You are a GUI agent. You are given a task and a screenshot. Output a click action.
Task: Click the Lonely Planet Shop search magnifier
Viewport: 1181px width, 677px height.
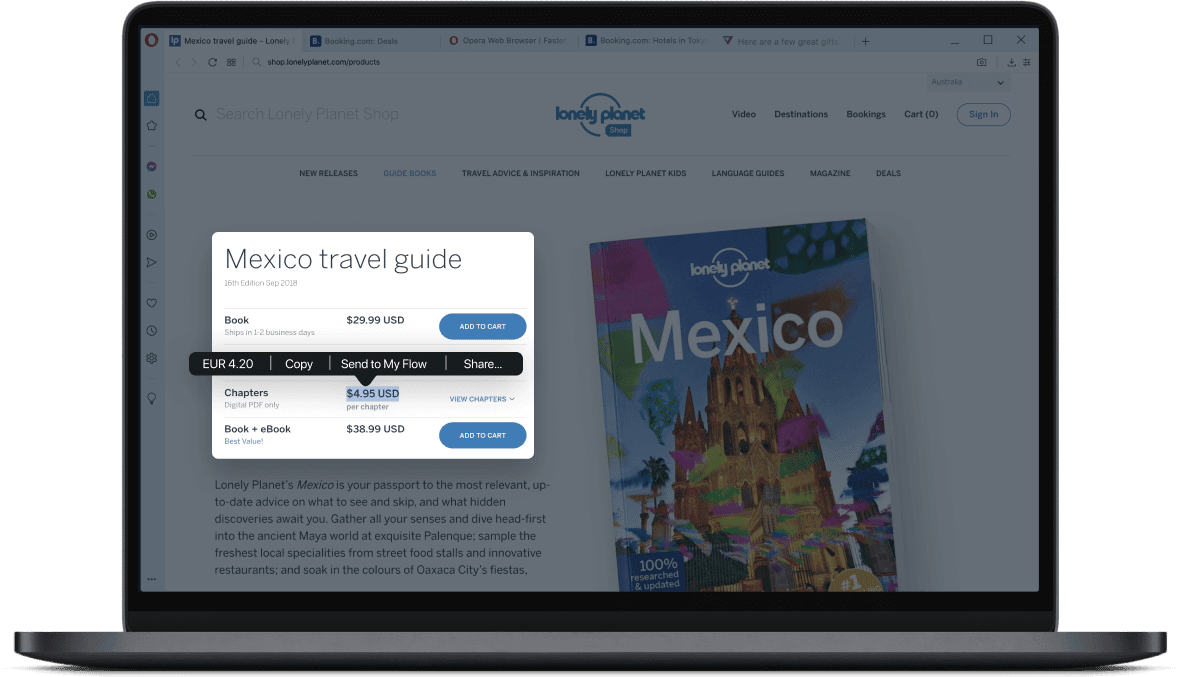(200, 114)
